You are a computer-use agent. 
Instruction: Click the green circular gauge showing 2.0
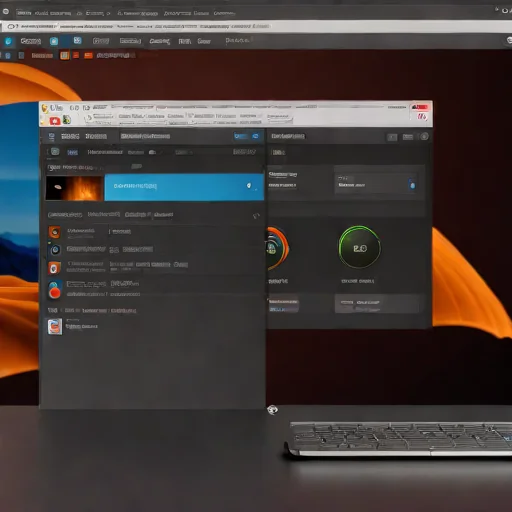coord(360,248)
